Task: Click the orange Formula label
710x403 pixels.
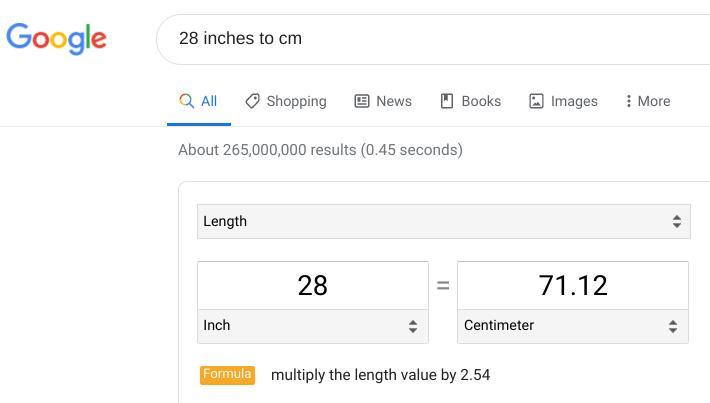Action: point(227,375)
